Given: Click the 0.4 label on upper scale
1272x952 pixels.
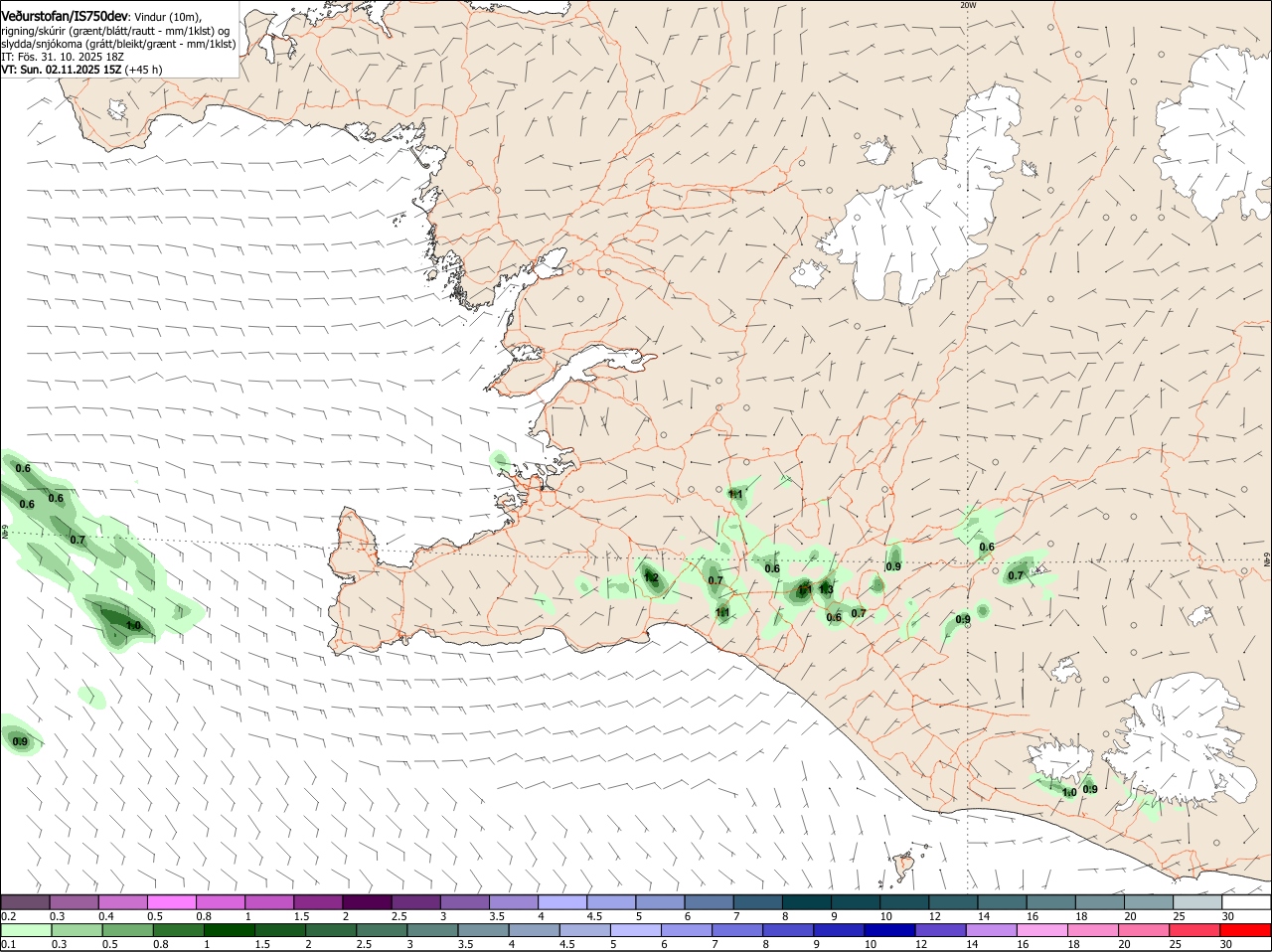Looking at the screenshot, I should click(106, 915).
